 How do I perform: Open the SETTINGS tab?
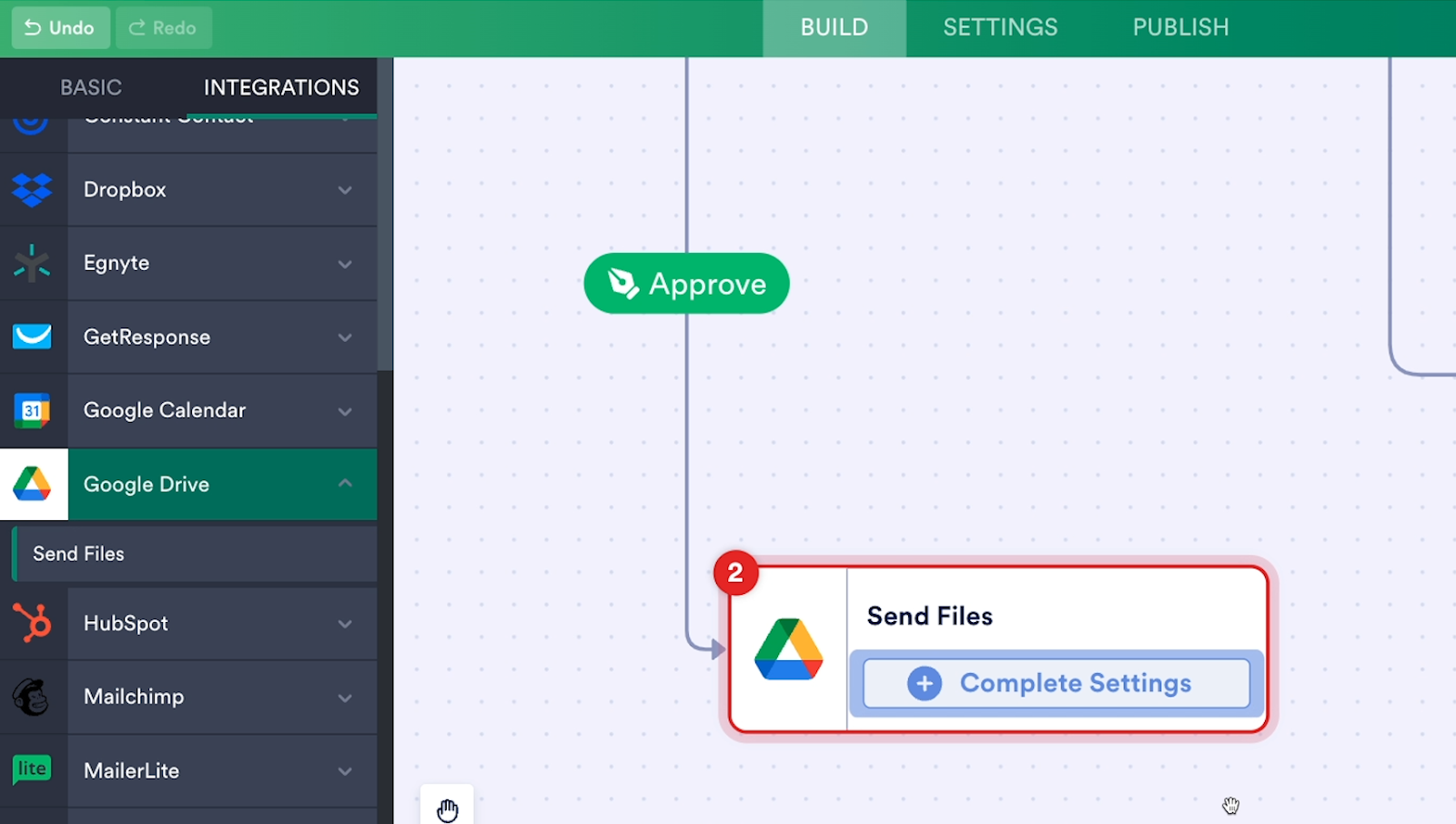[1000, 27]
